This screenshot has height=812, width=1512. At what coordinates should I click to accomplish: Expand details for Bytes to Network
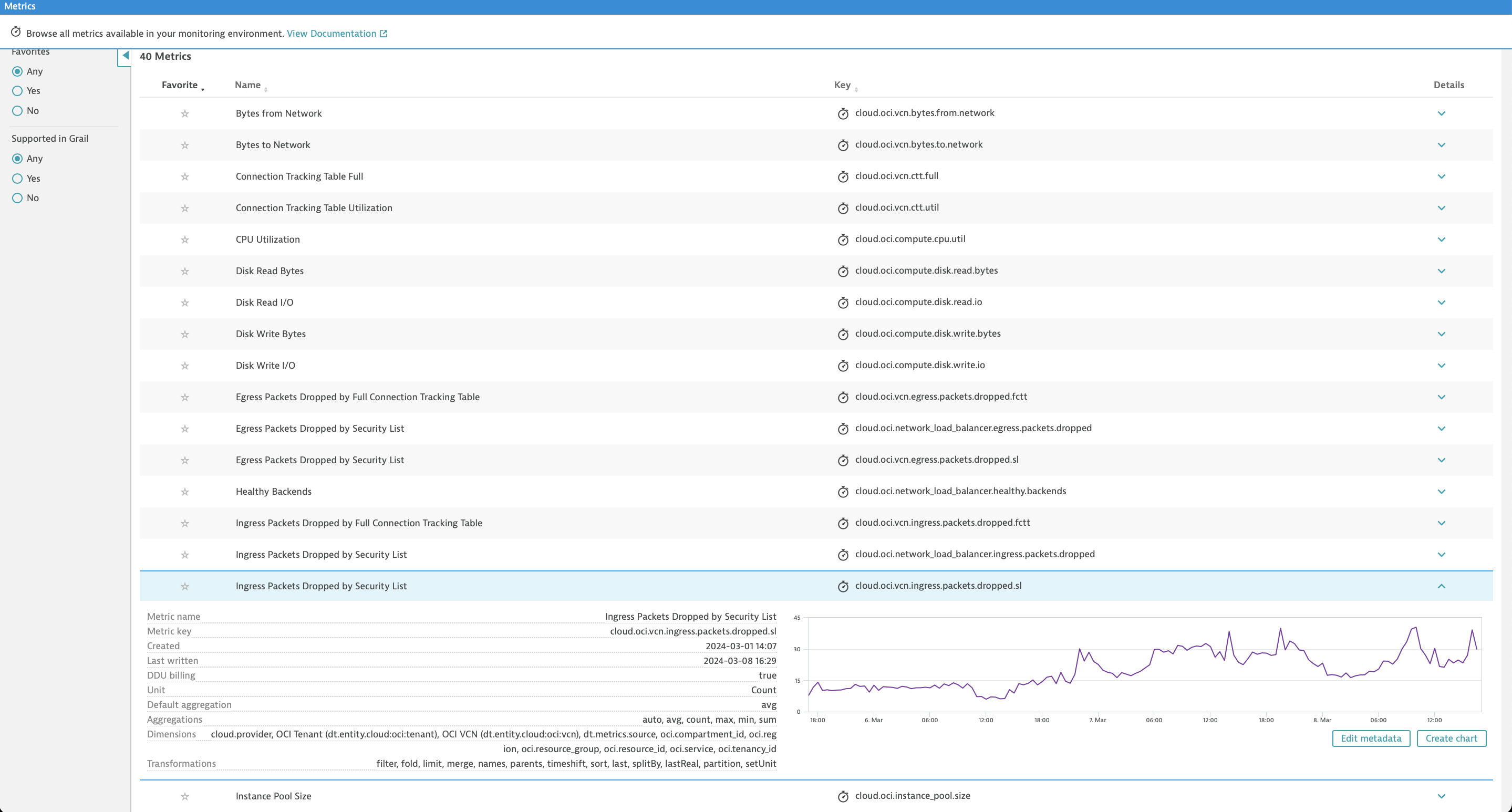(1442, 145)
